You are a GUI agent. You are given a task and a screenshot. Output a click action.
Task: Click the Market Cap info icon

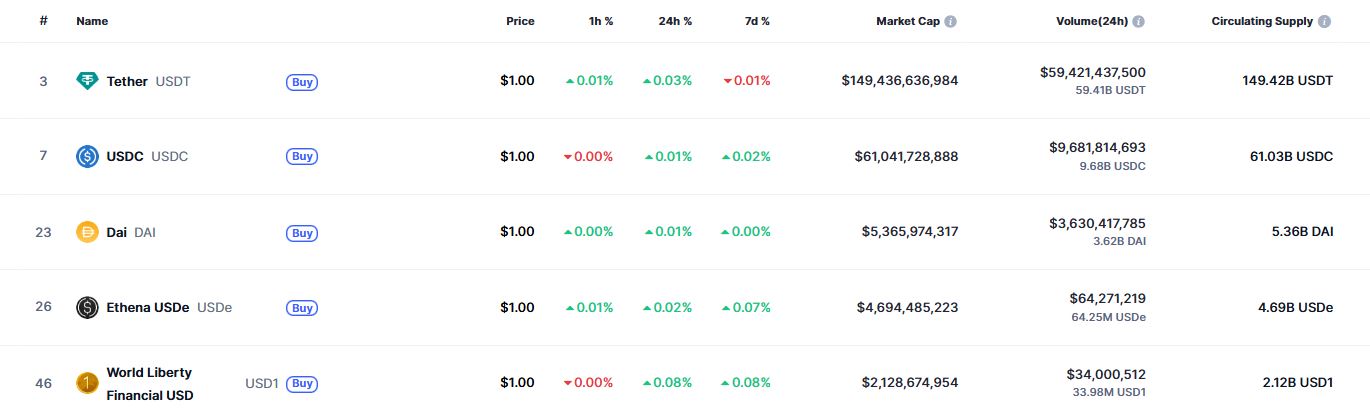951,21
